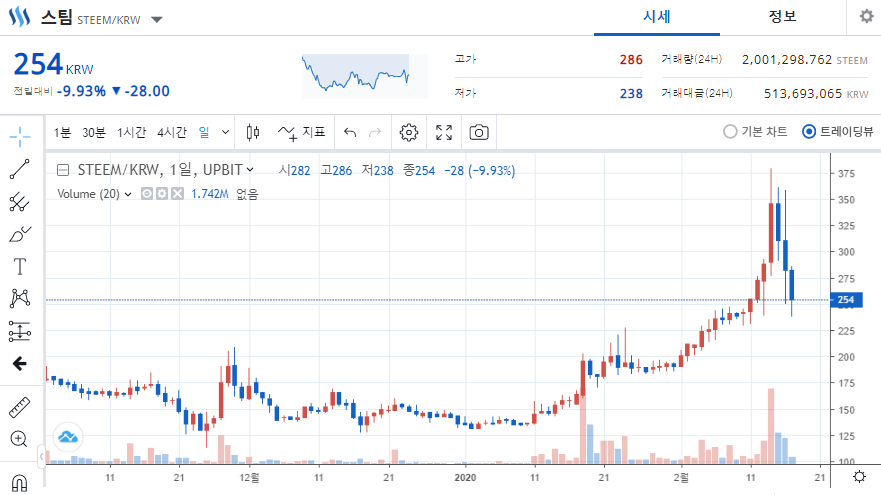Viewport: 881px width, 495px height.
Task: Toggle the magnet snap mode
Action: point(20,483)
